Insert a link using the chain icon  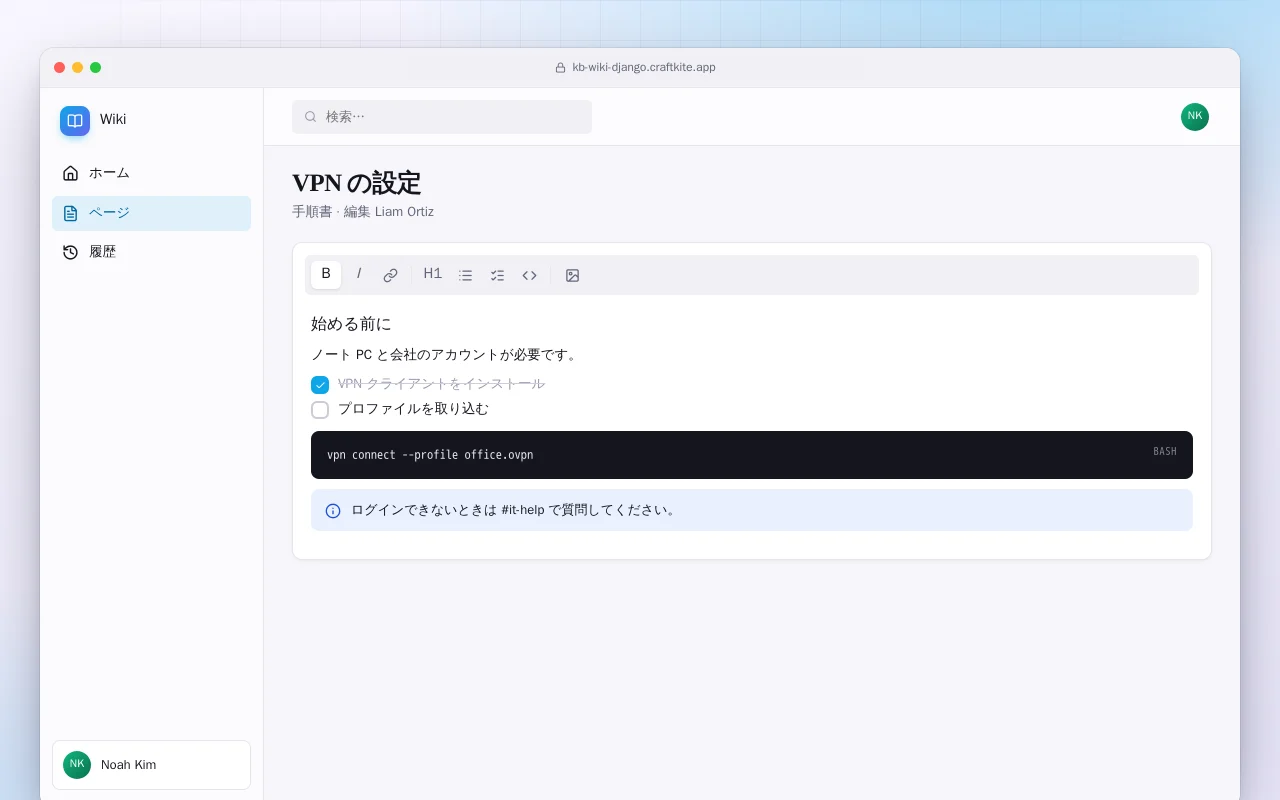pos(391,275)
